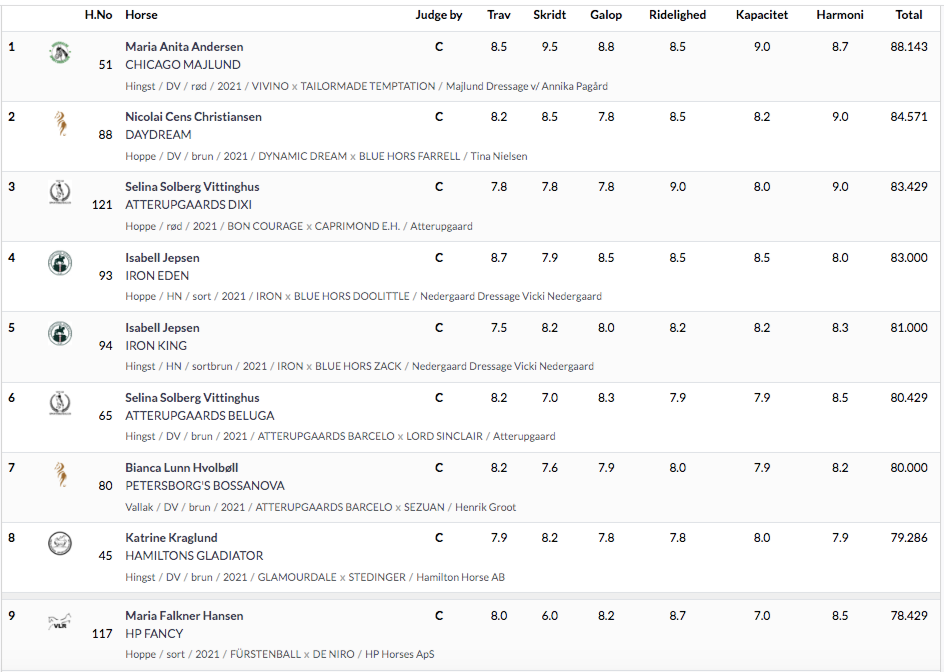Click the Judge by column header
The height and width of the screenshot is (672, 944).
[439, 15]
